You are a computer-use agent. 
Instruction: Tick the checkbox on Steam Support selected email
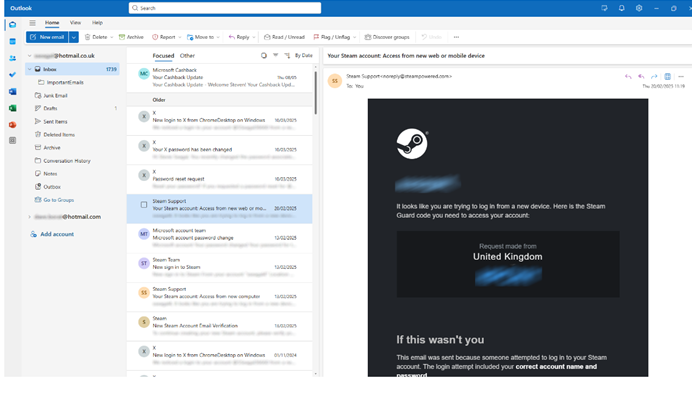click(x=144, y=205)
